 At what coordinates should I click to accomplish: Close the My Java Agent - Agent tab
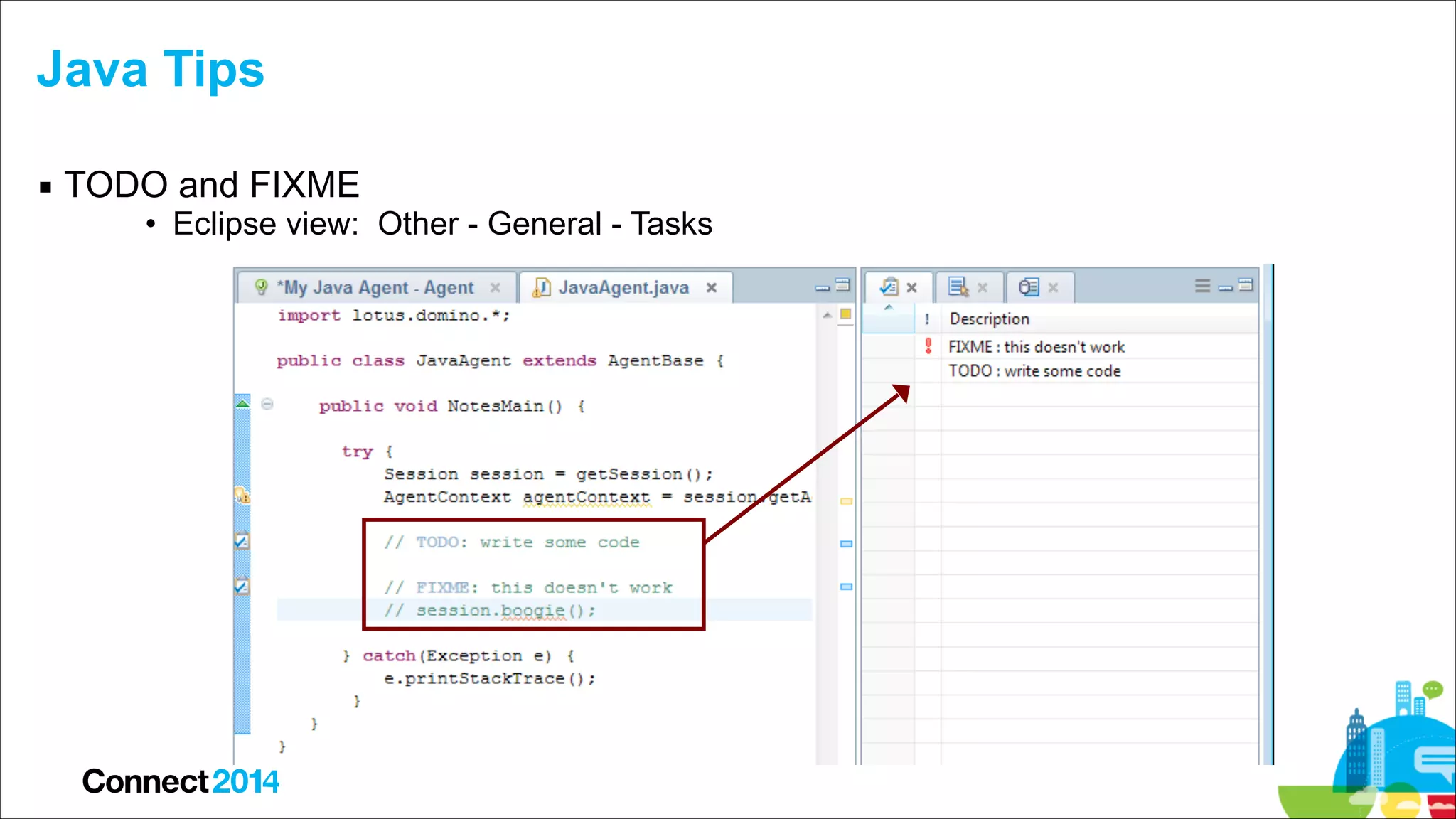click(x=496, y=287)
